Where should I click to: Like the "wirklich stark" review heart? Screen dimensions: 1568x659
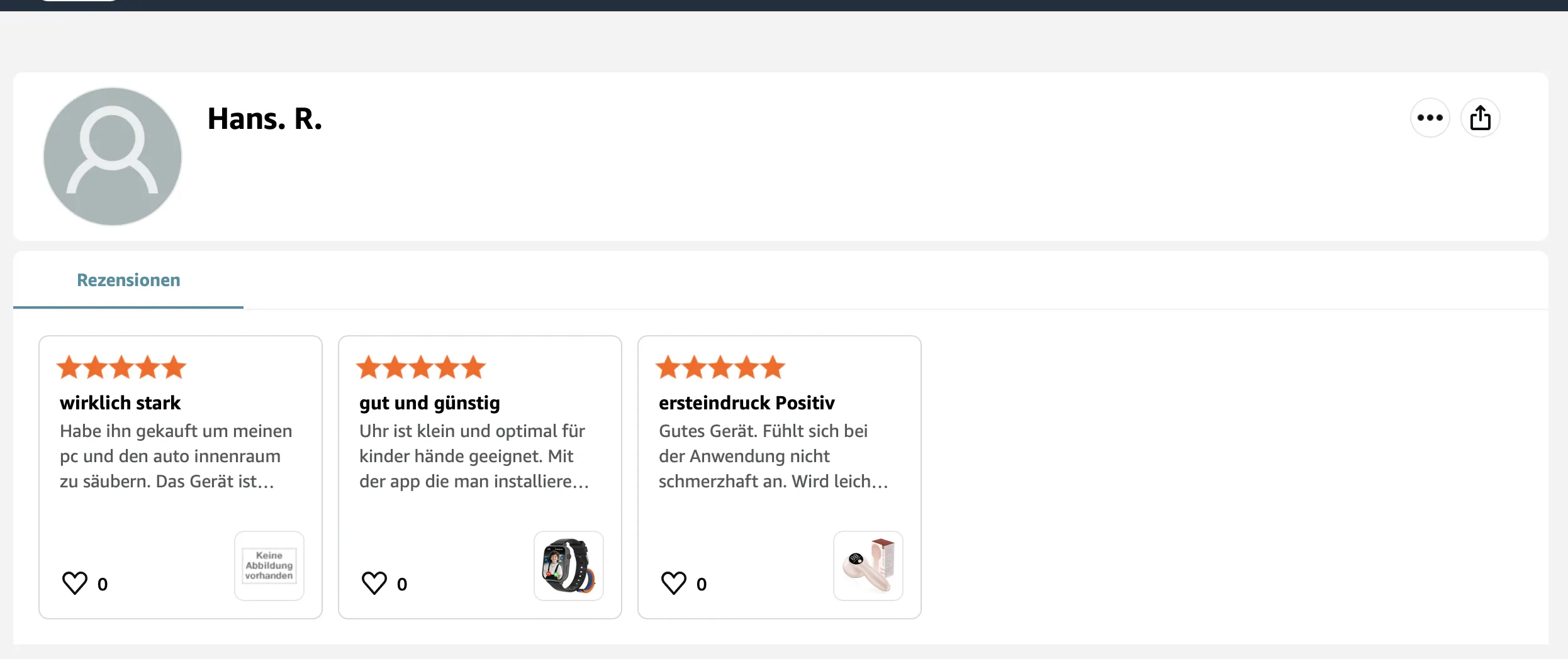[x=75, y=583]
